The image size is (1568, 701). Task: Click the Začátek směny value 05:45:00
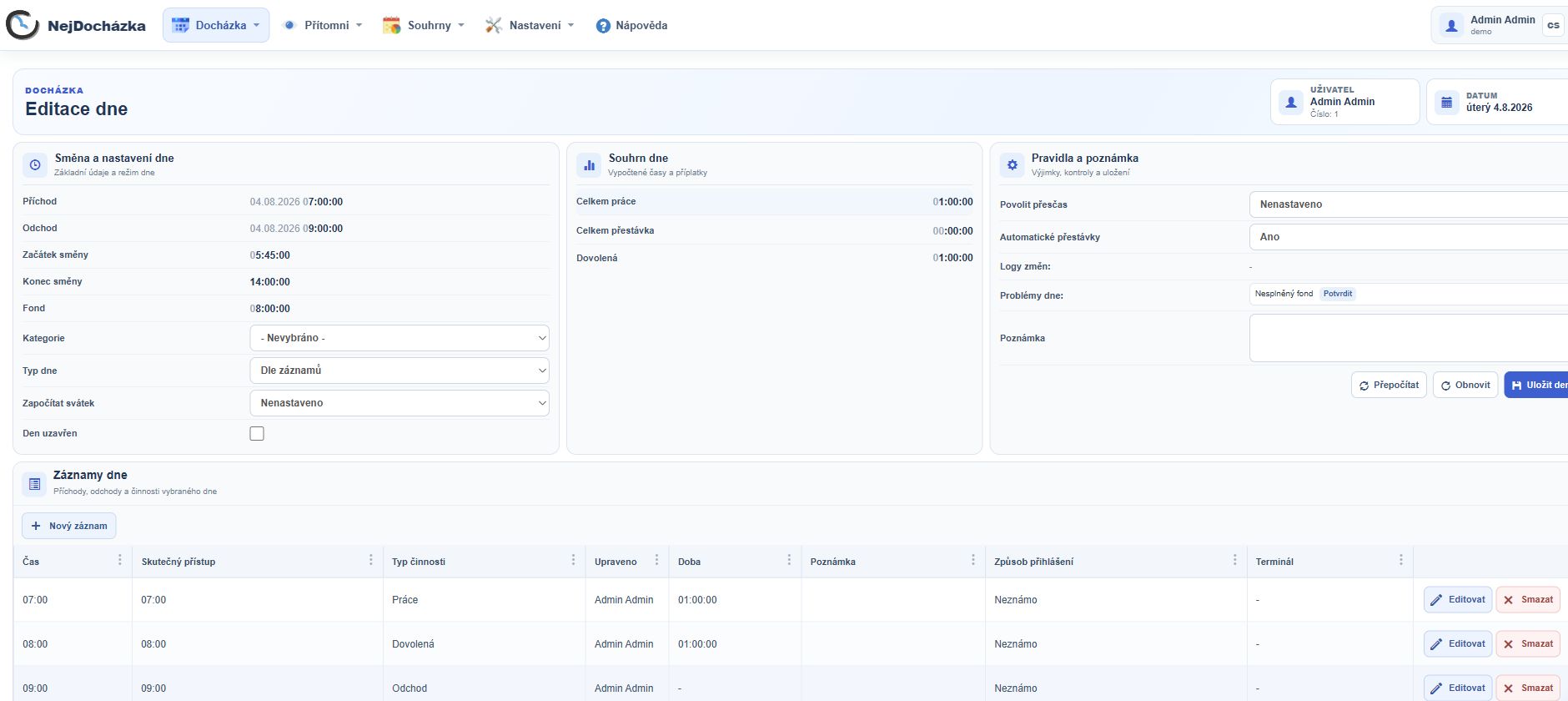[270, 255]
